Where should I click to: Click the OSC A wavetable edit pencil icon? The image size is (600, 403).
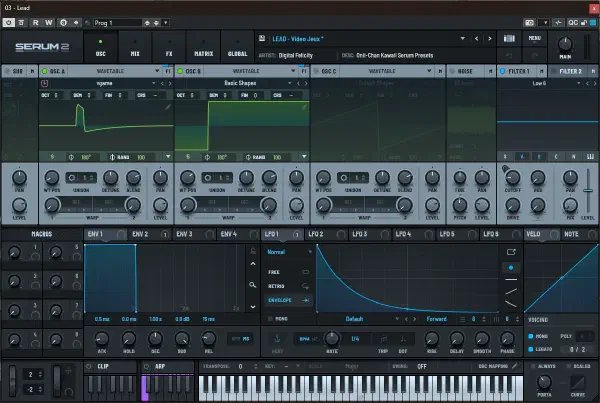(x=168, y=108)
